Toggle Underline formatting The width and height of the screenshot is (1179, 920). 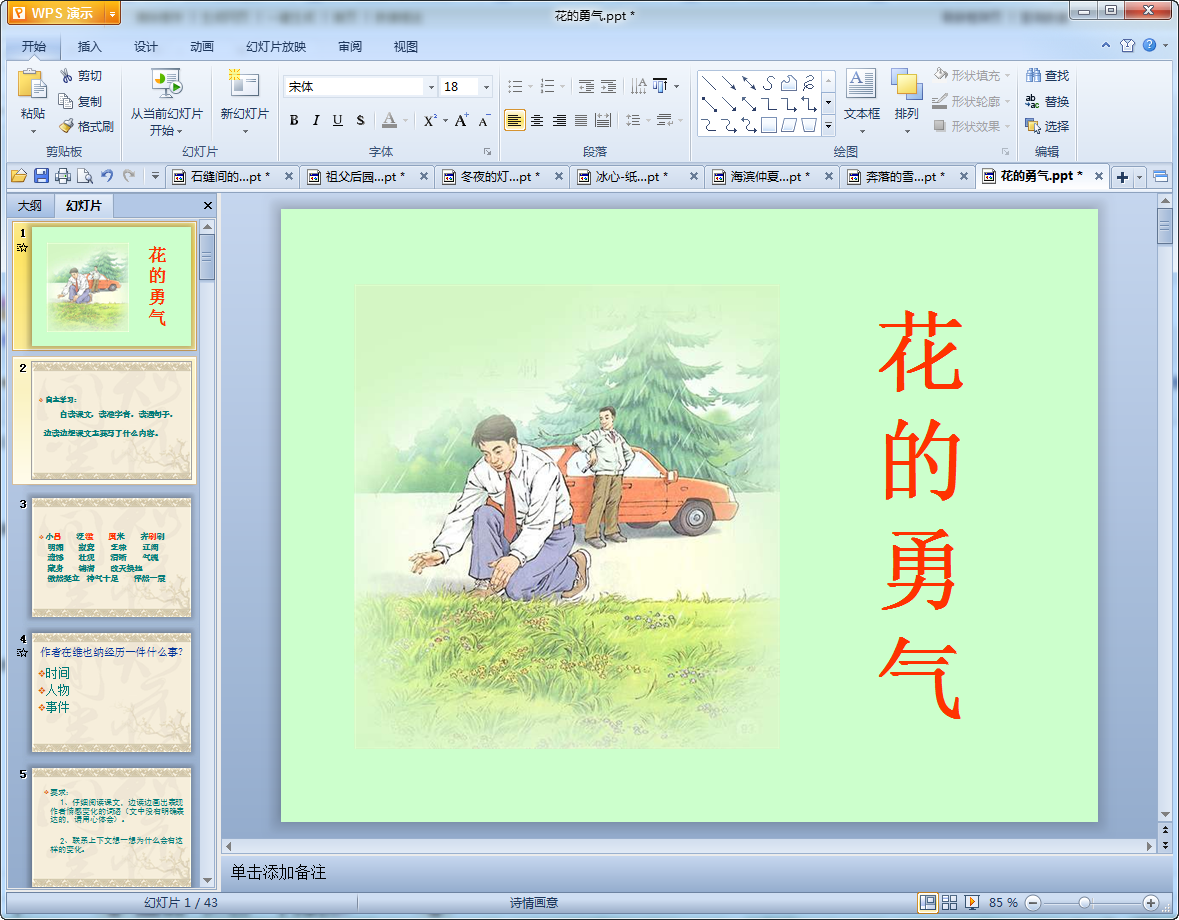click(338, 120)
